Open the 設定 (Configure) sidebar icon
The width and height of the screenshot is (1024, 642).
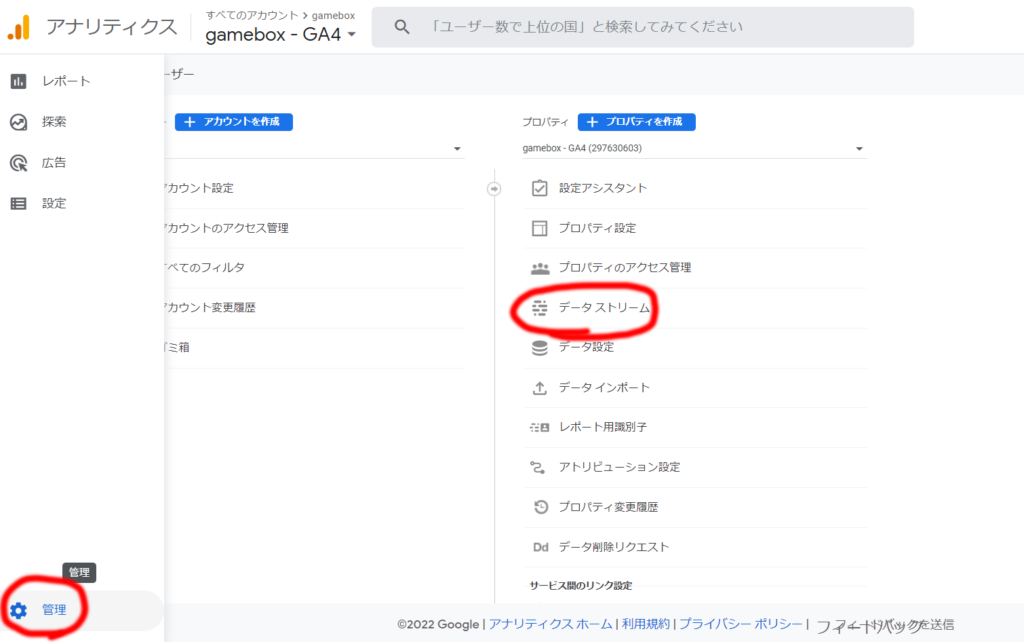pos(18,203)
